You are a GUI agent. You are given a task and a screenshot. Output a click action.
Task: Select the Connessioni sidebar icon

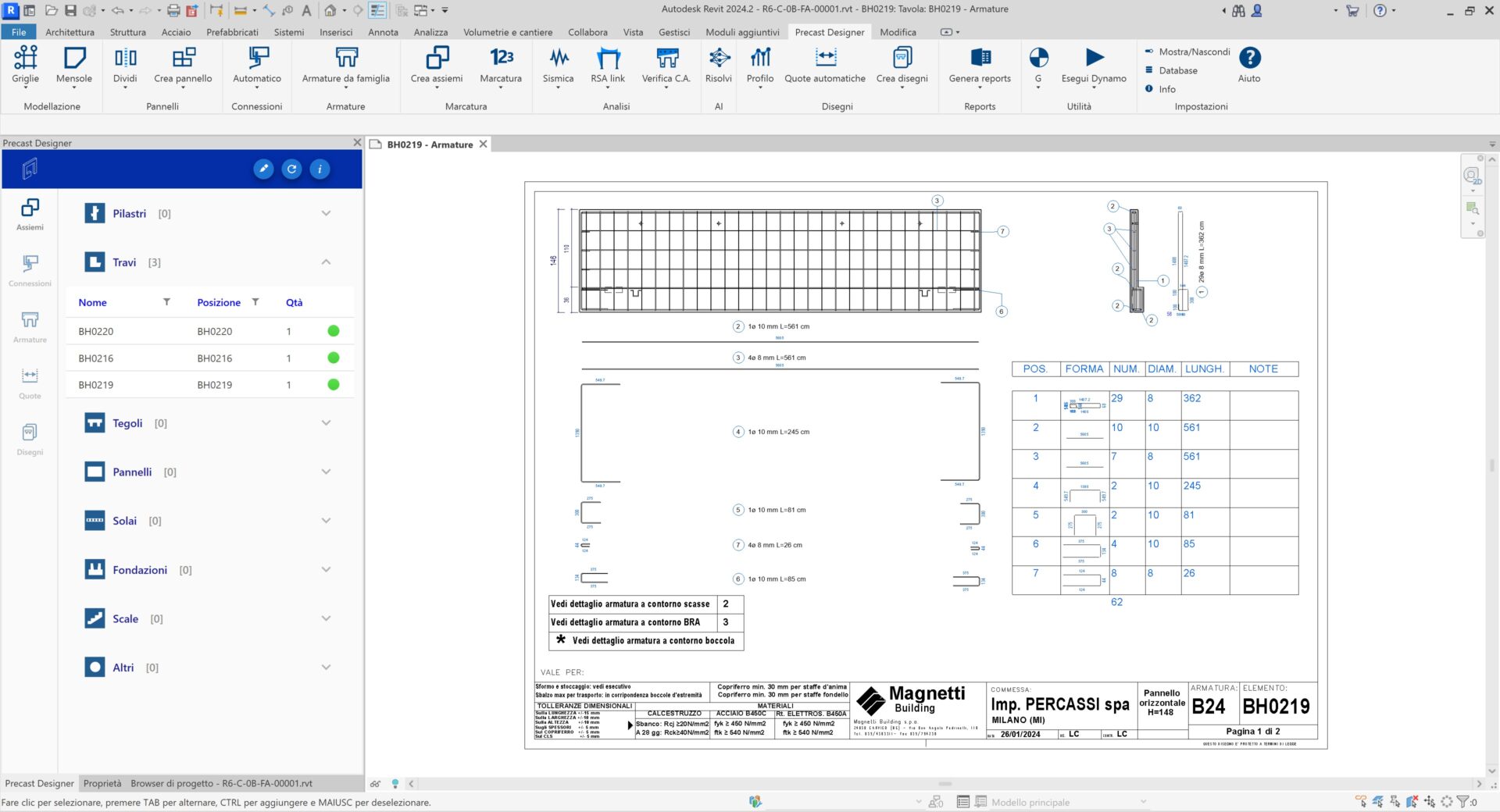[x=29, y=269]
